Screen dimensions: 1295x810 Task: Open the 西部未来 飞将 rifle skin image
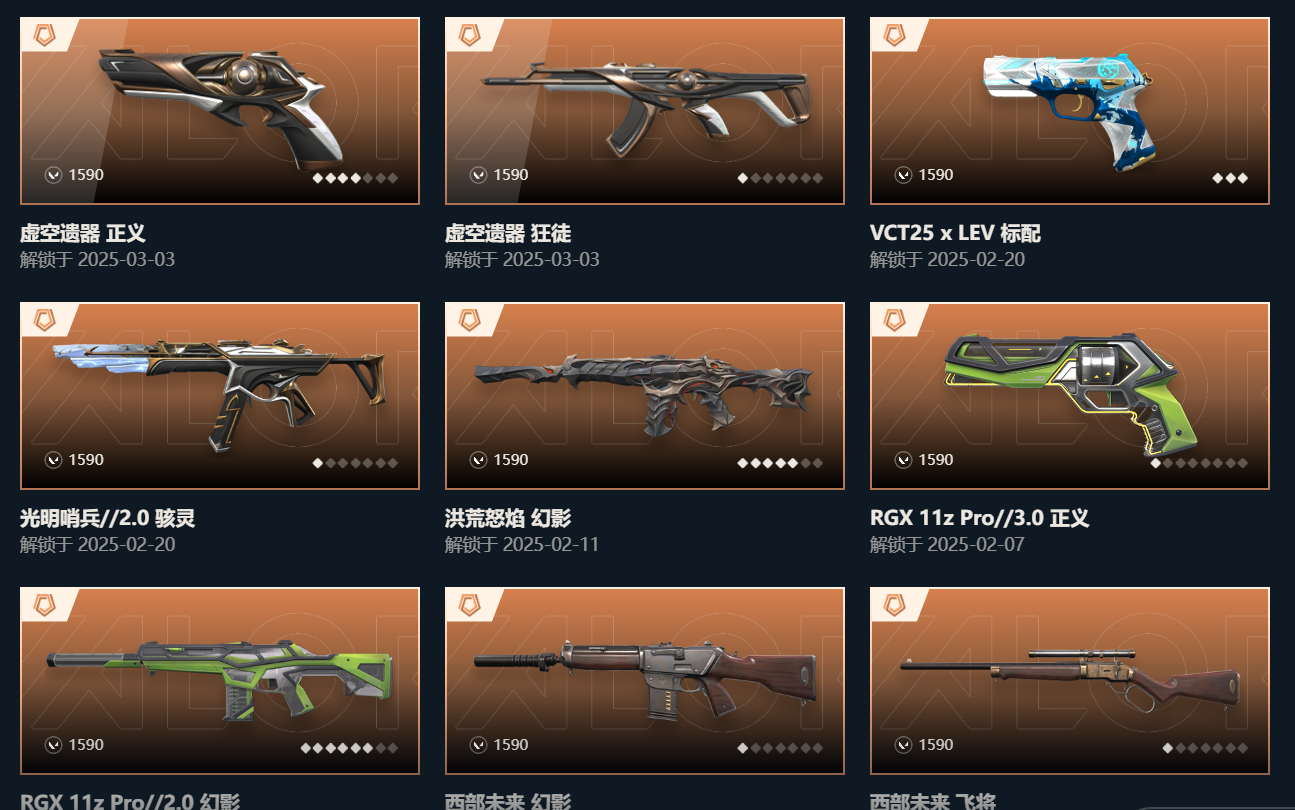[1070, 683]
